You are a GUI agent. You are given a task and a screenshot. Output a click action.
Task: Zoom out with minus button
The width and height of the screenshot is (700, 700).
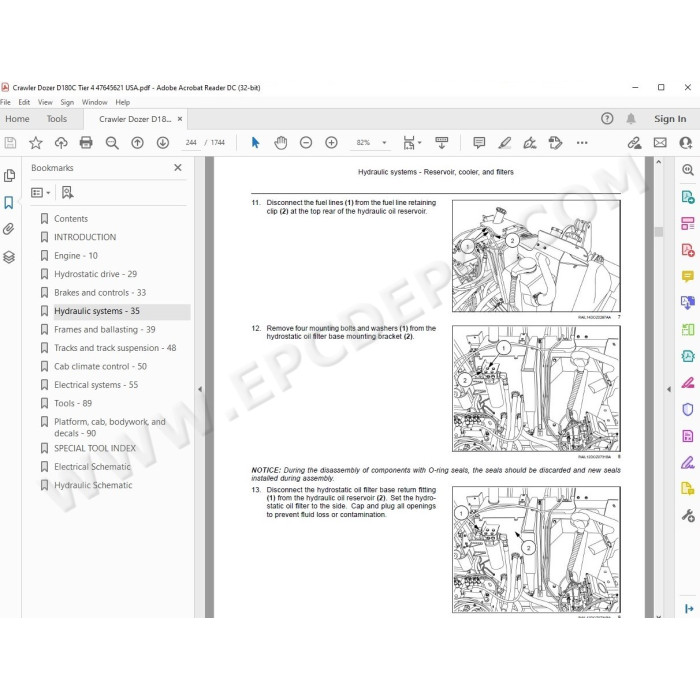point(306,143)
